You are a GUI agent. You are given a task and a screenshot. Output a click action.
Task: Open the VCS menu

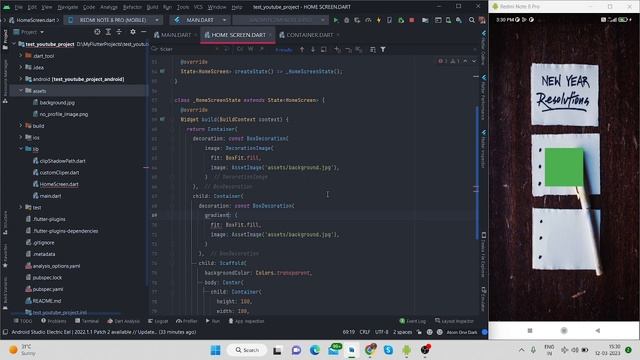point(198,7)
